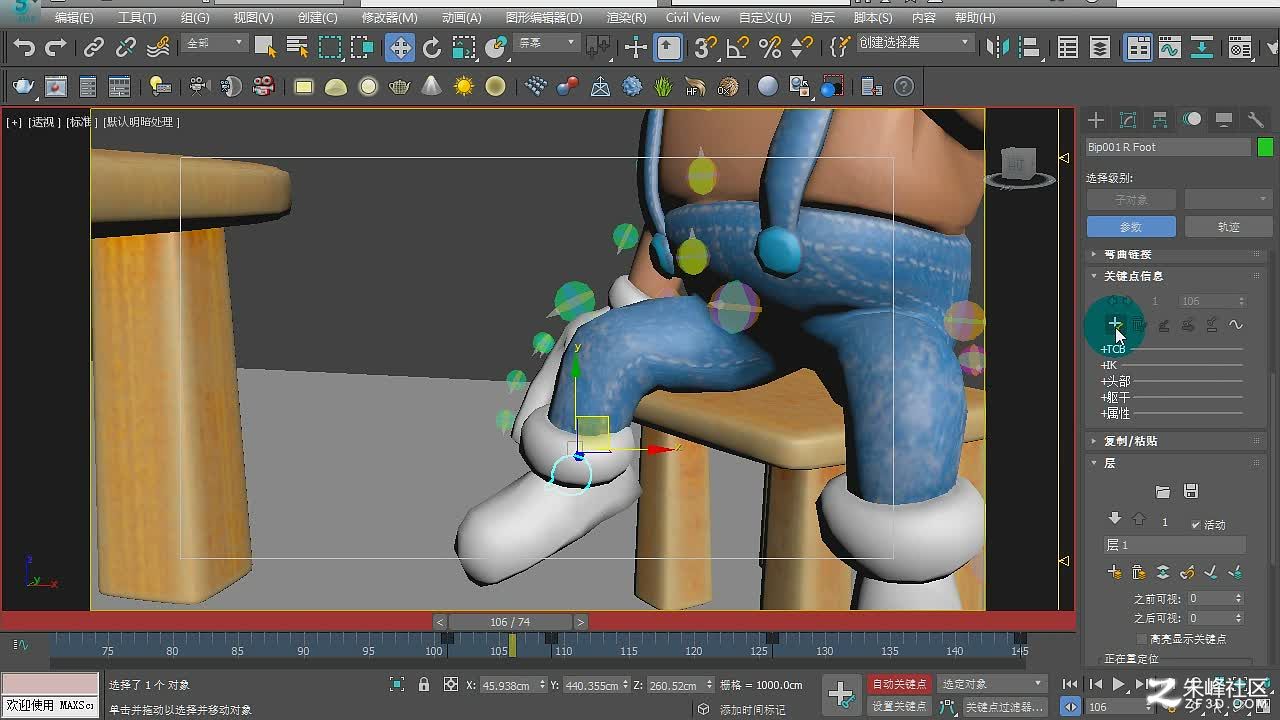Click the 之前可视 spinner arrows
1280x720 pixels.
[1239, 598]
